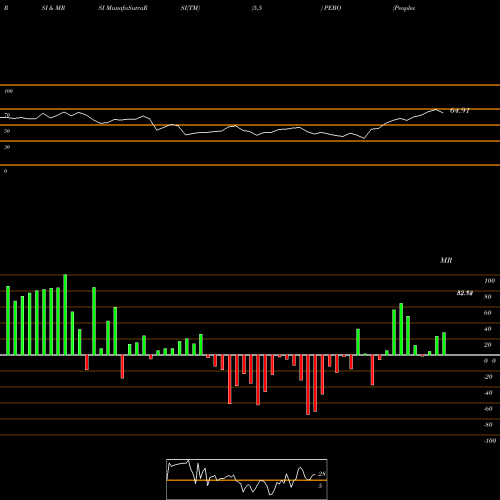Click the tallest green MR histogram bar
500x500 pixels.
[65, 315]
